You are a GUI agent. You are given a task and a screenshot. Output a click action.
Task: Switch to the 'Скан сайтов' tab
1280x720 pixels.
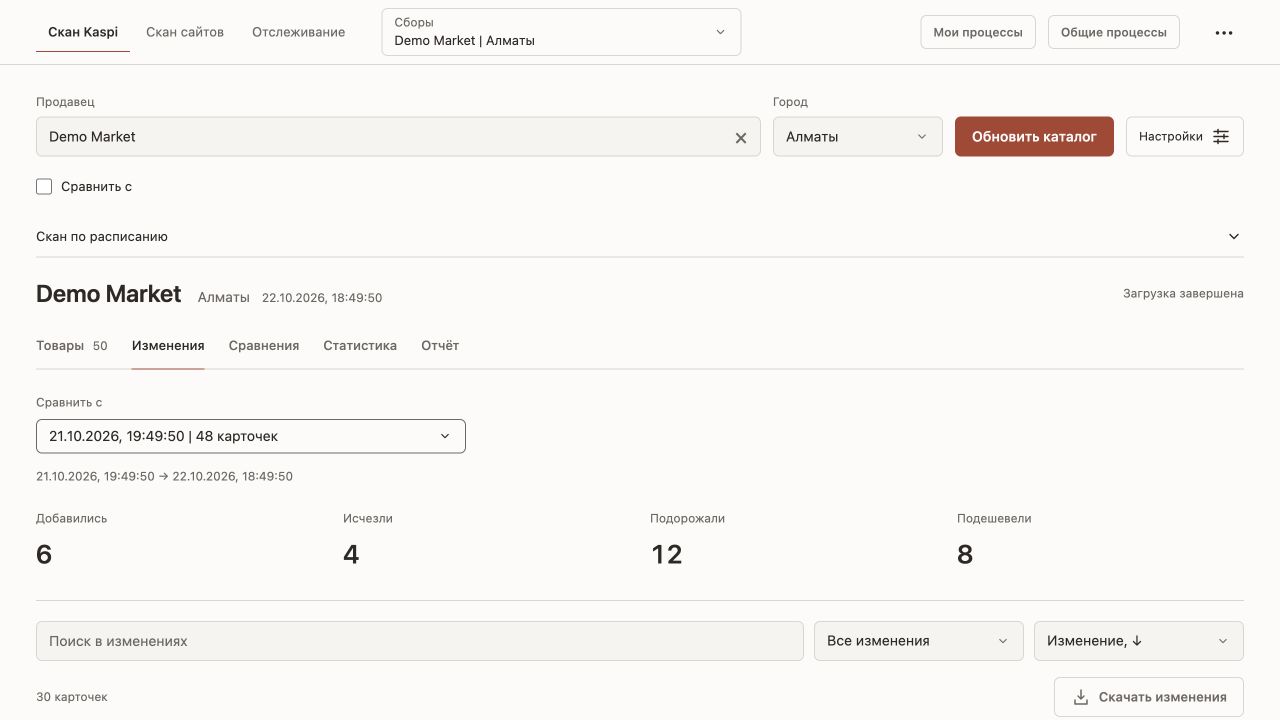(x=185, y=32)
